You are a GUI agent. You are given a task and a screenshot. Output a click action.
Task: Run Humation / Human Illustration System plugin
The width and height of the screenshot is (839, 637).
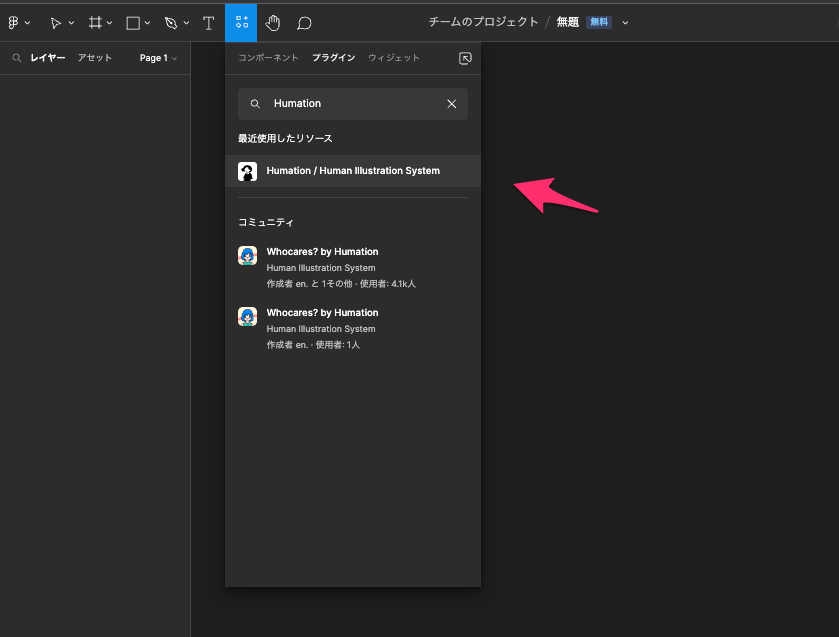[353, 171]
